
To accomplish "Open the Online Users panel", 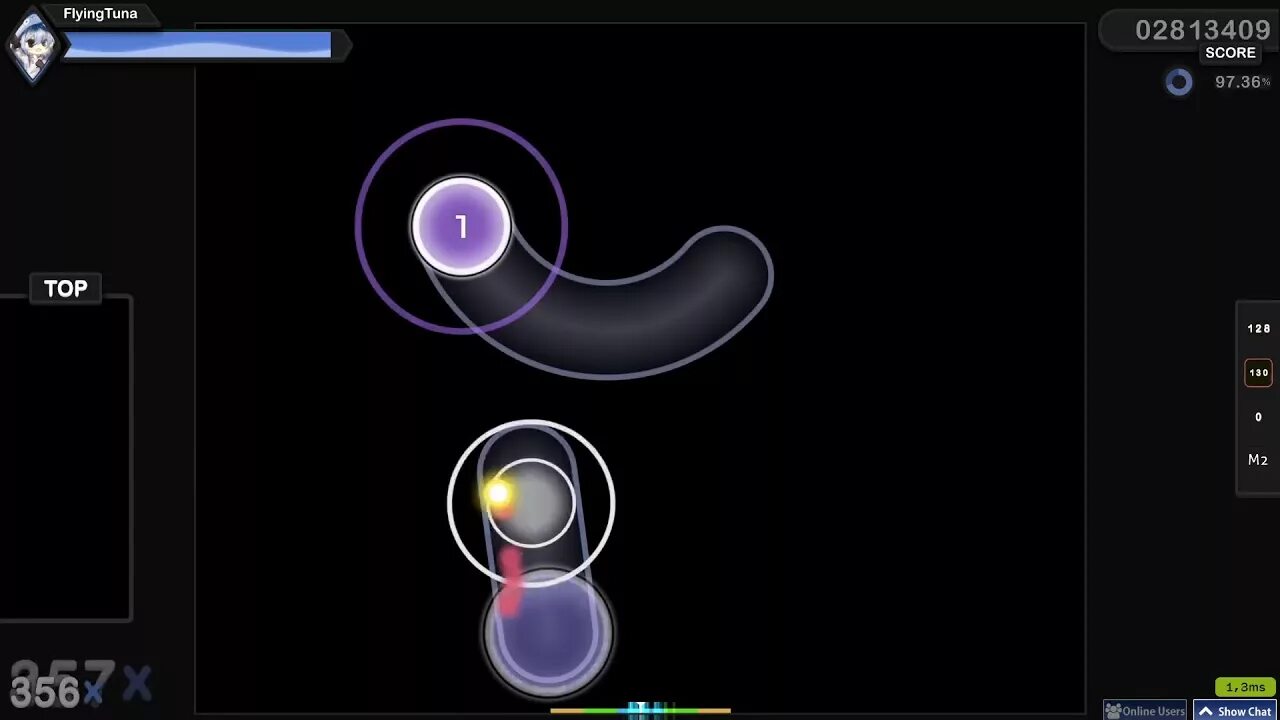I will (1145, 711).
